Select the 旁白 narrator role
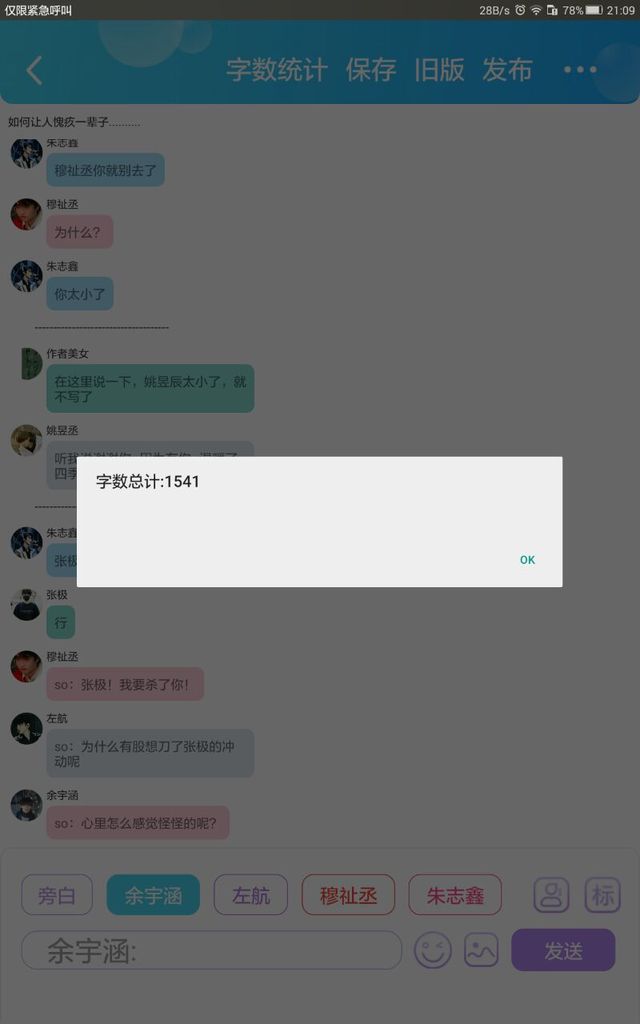Image resolution: width=640 pixels, height=1024 pixels. (57, 895)
